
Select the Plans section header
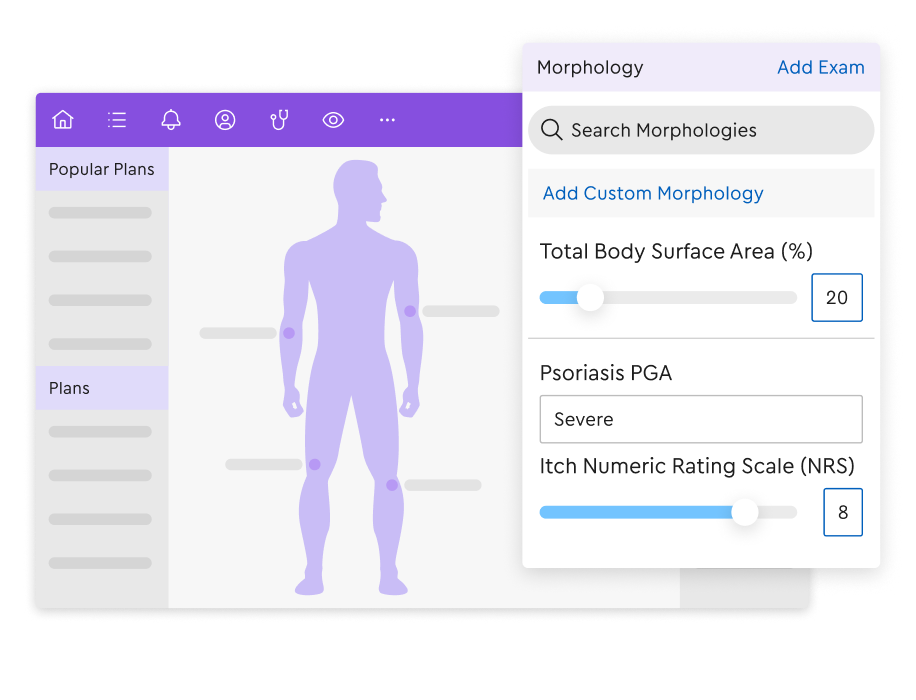102,388
